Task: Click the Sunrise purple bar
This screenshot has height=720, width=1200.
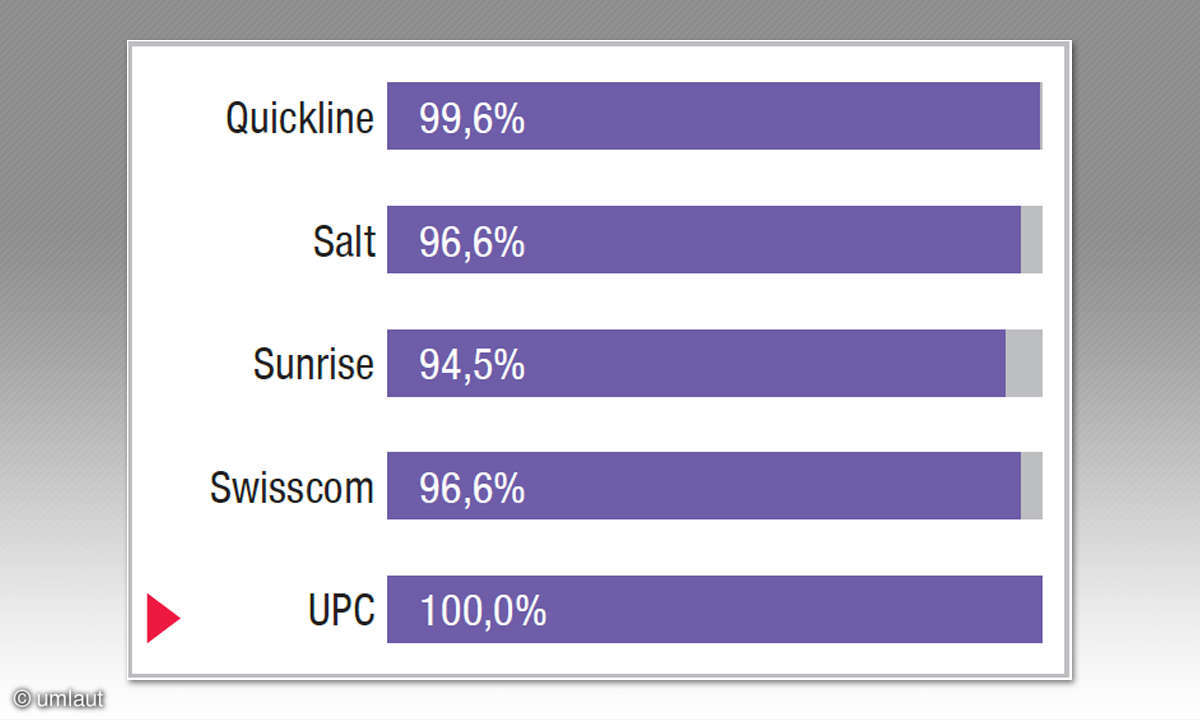Action: point(696,363)
